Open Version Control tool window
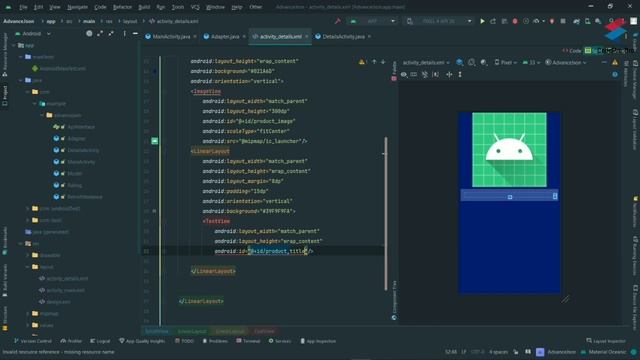The image size is (640, 360). coord(33,341)
